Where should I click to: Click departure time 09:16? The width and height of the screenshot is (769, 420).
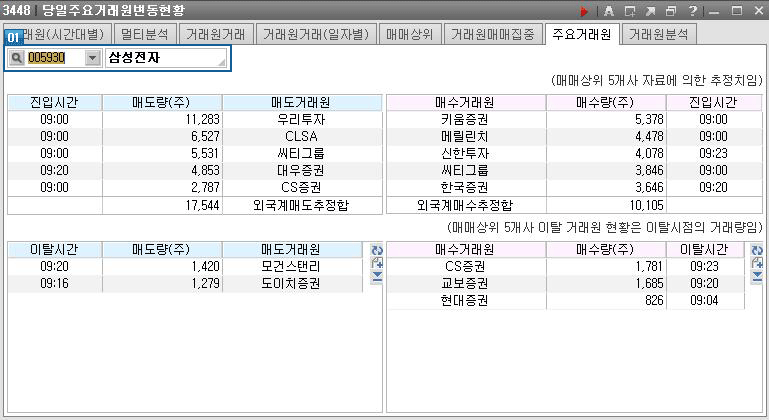click(54, 284)
